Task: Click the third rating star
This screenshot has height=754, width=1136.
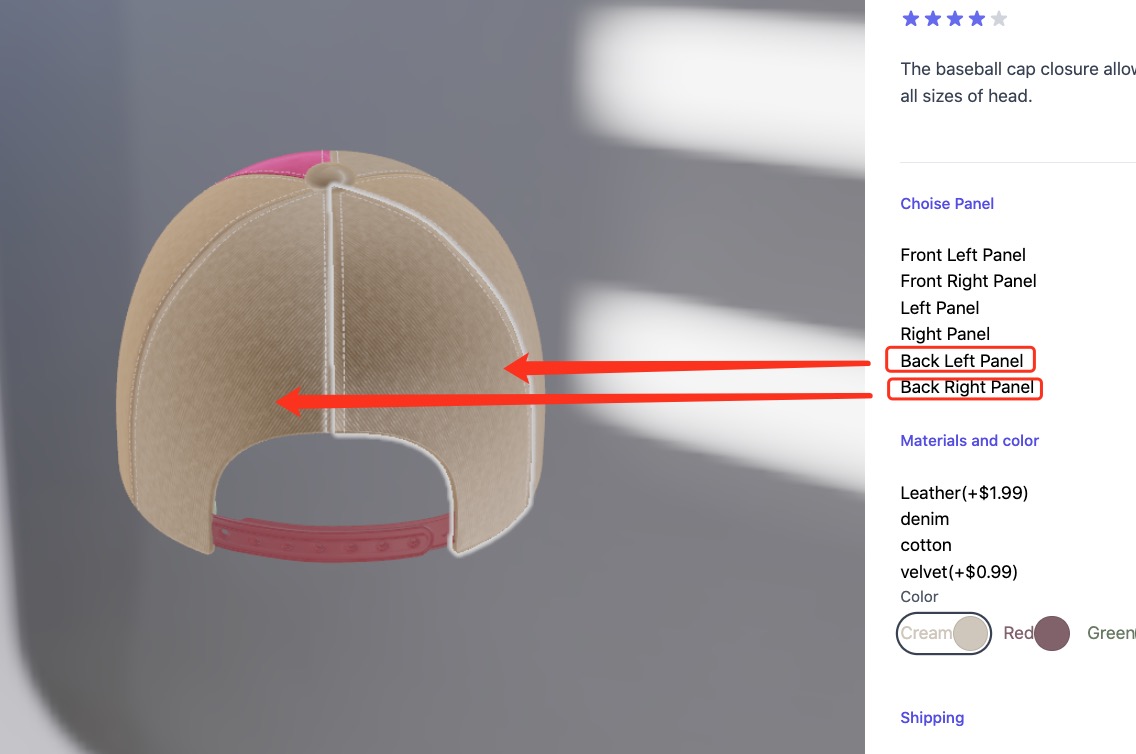Action: tap(955, 19)
